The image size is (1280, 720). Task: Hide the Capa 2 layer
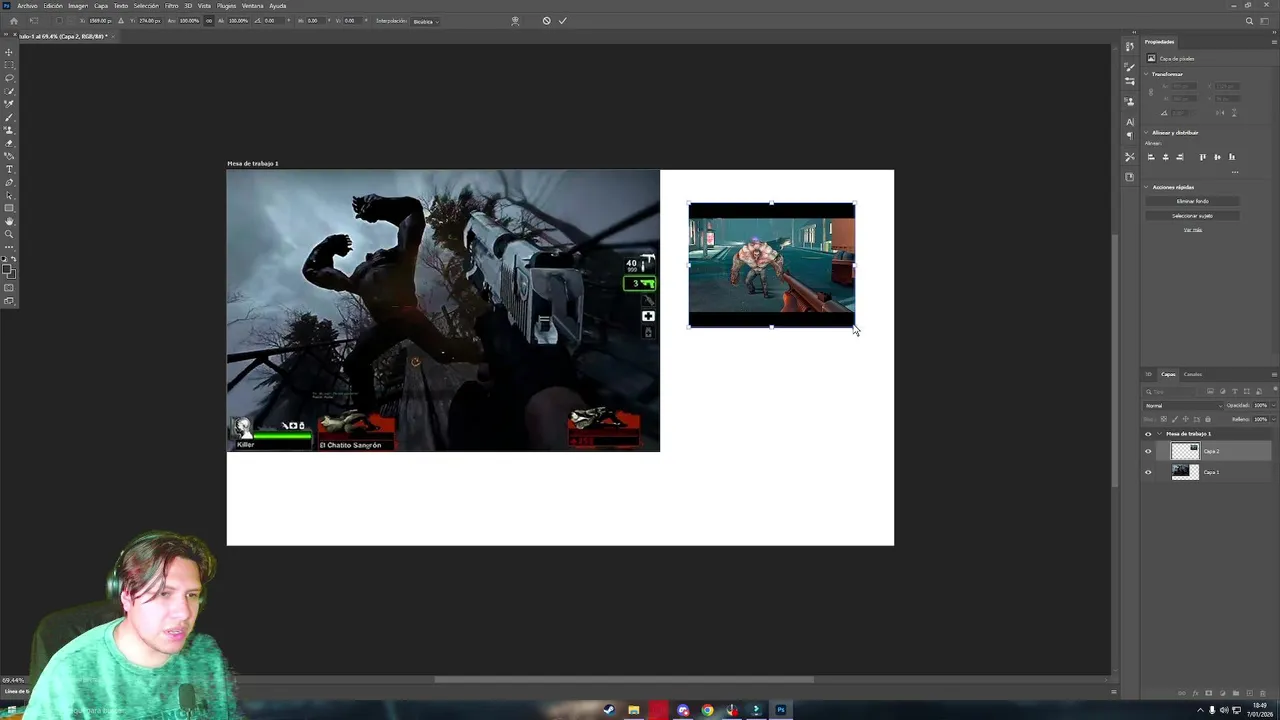tap(1148, 451)
